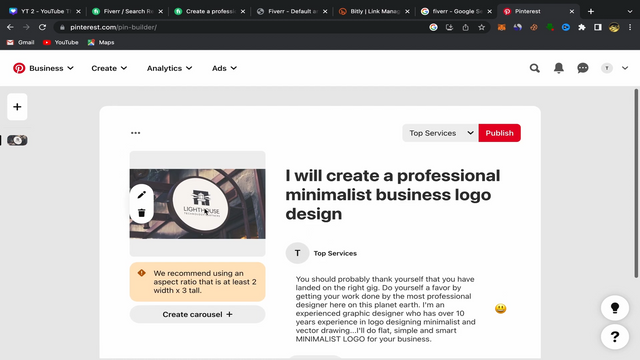Viewport: 640px width, 360px height.
Task: Go back with browser back arrow
Action: (x=10, y=27)
